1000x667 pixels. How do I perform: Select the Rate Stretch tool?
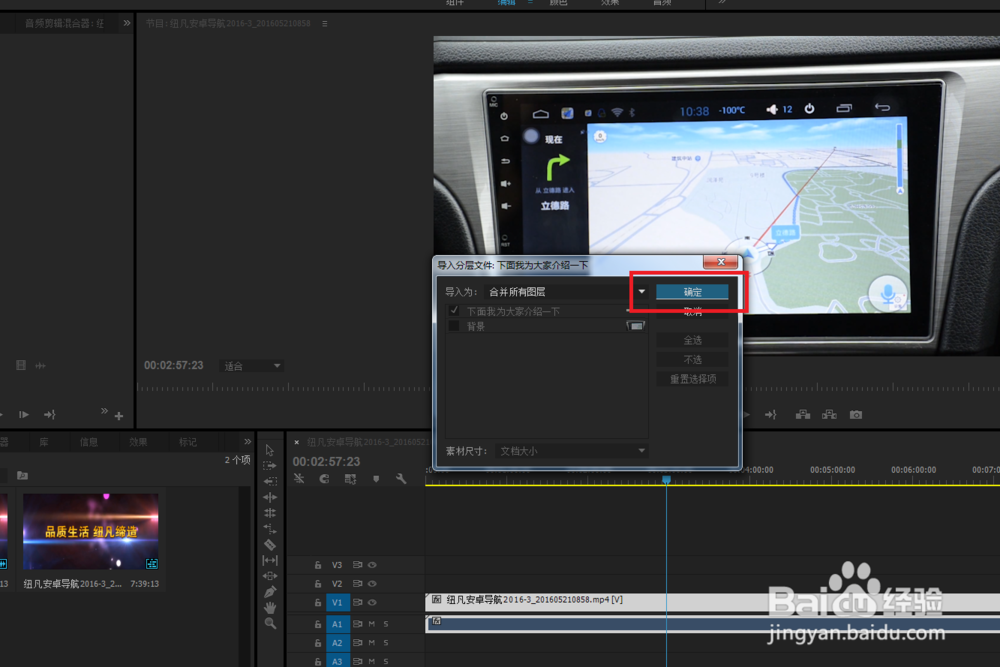click(x=270, y=529)
